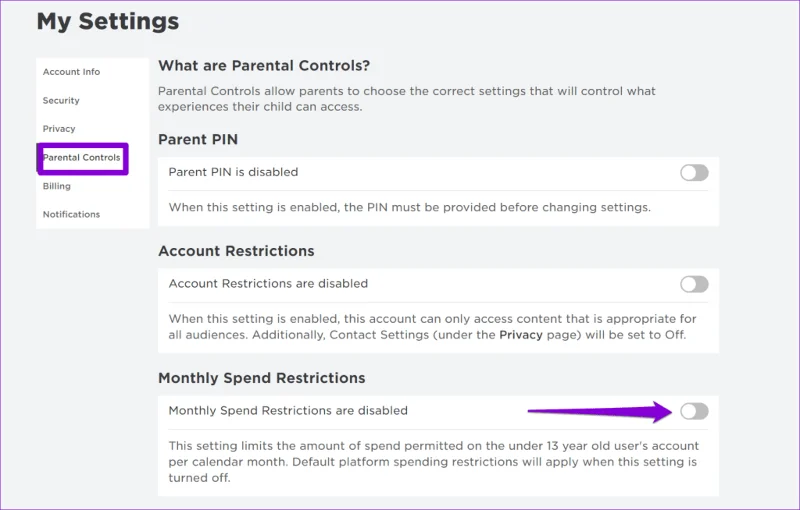Open the Account Info settings tab
Image resolution: width=800 pixels, height=510 pixels.
71,72
